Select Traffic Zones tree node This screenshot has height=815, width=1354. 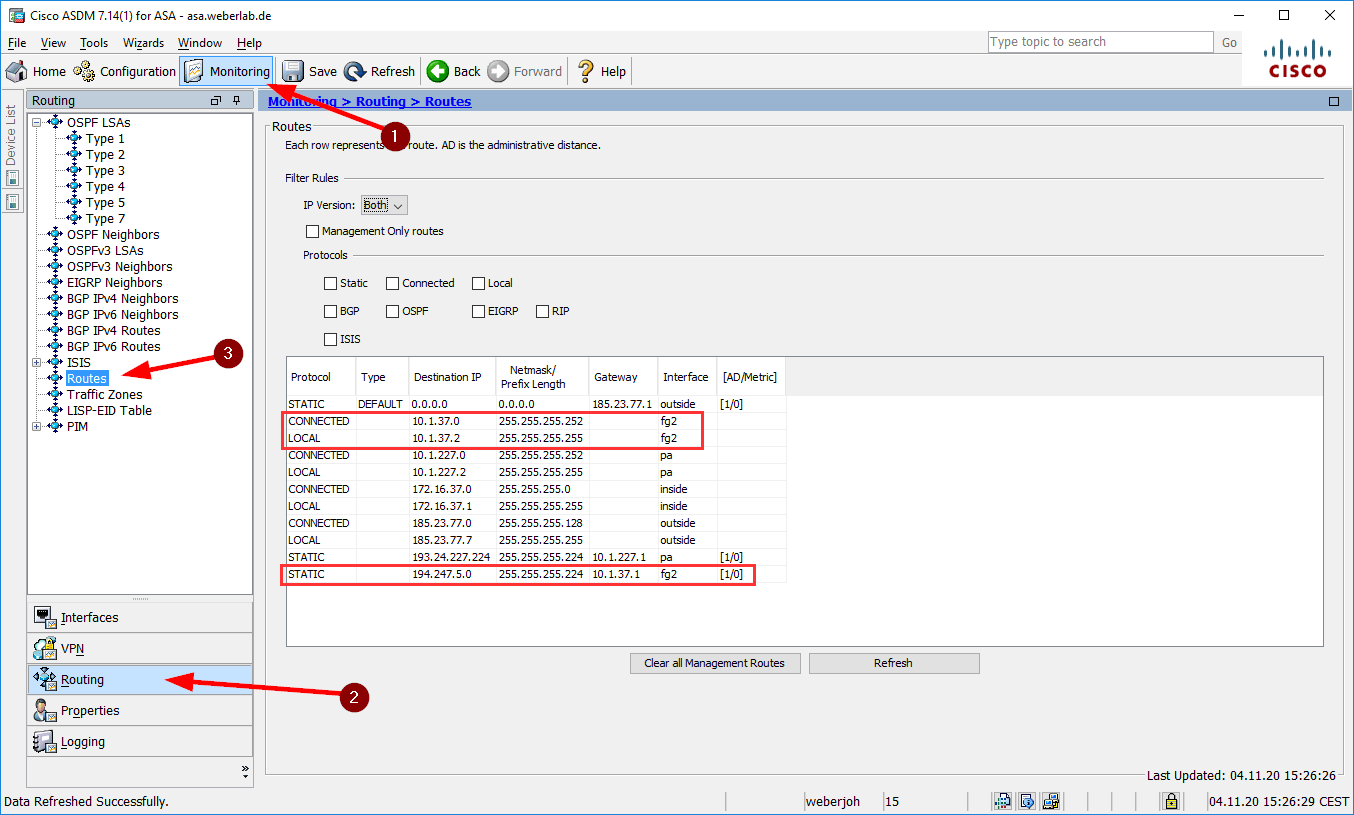point(104,394)
